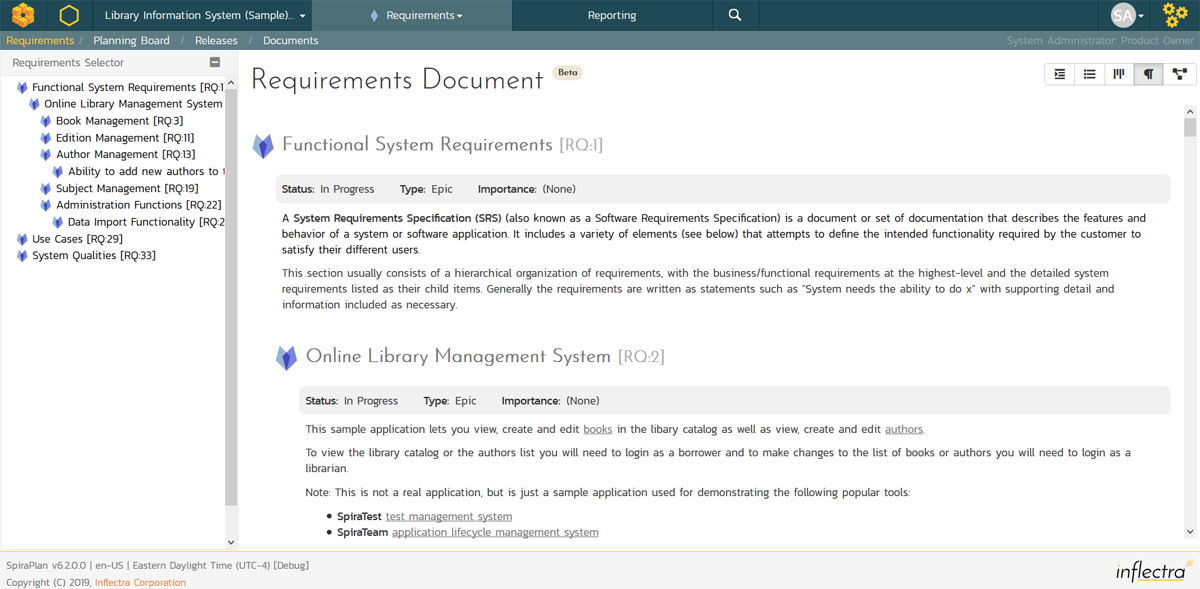This screenshot has width=1200, height=589.
Task: Select Functional System Requirements in selector tree
Action: click(x=128, y=87)
